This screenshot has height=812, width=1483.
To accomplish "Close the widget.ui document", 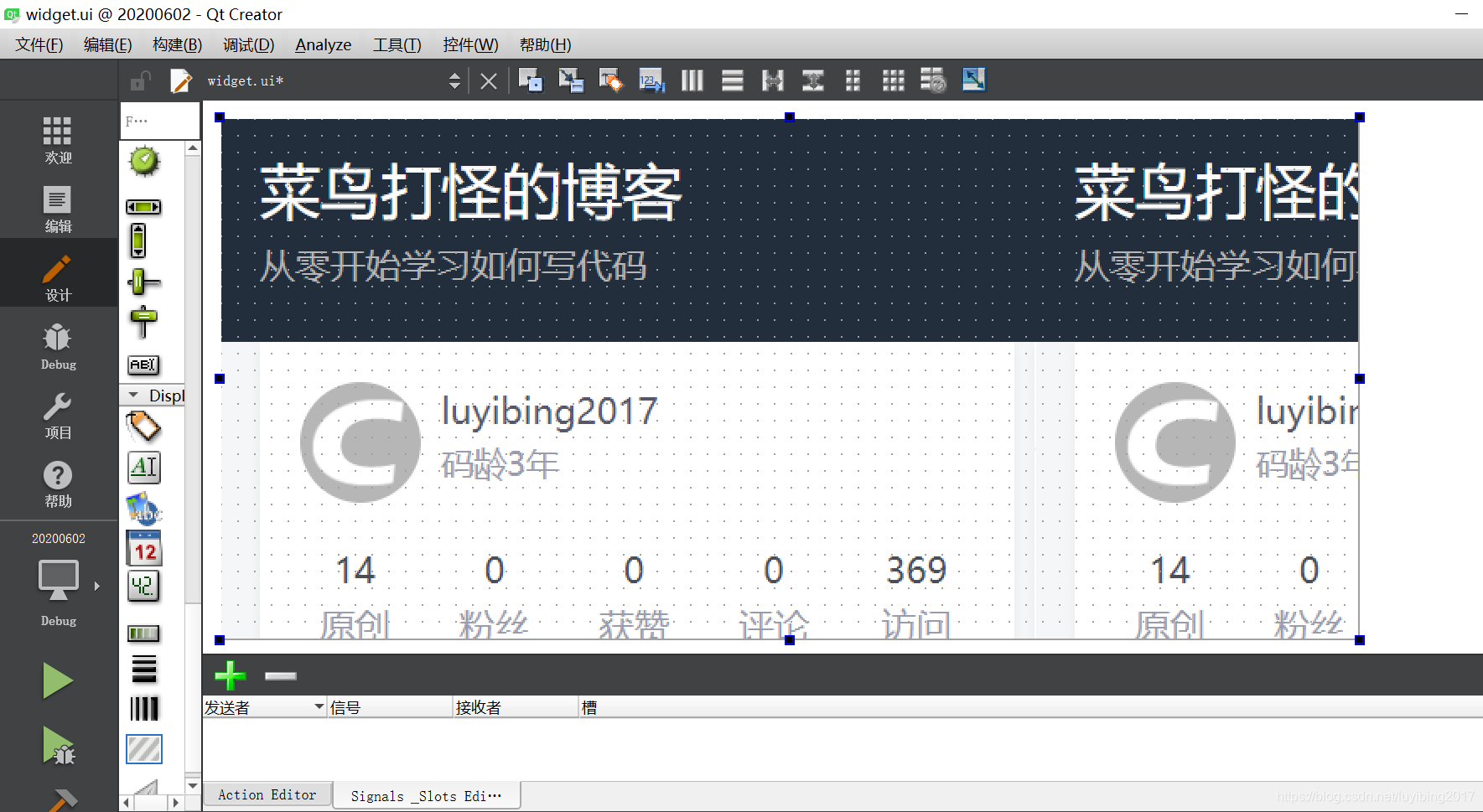I will tap(489, 80).
